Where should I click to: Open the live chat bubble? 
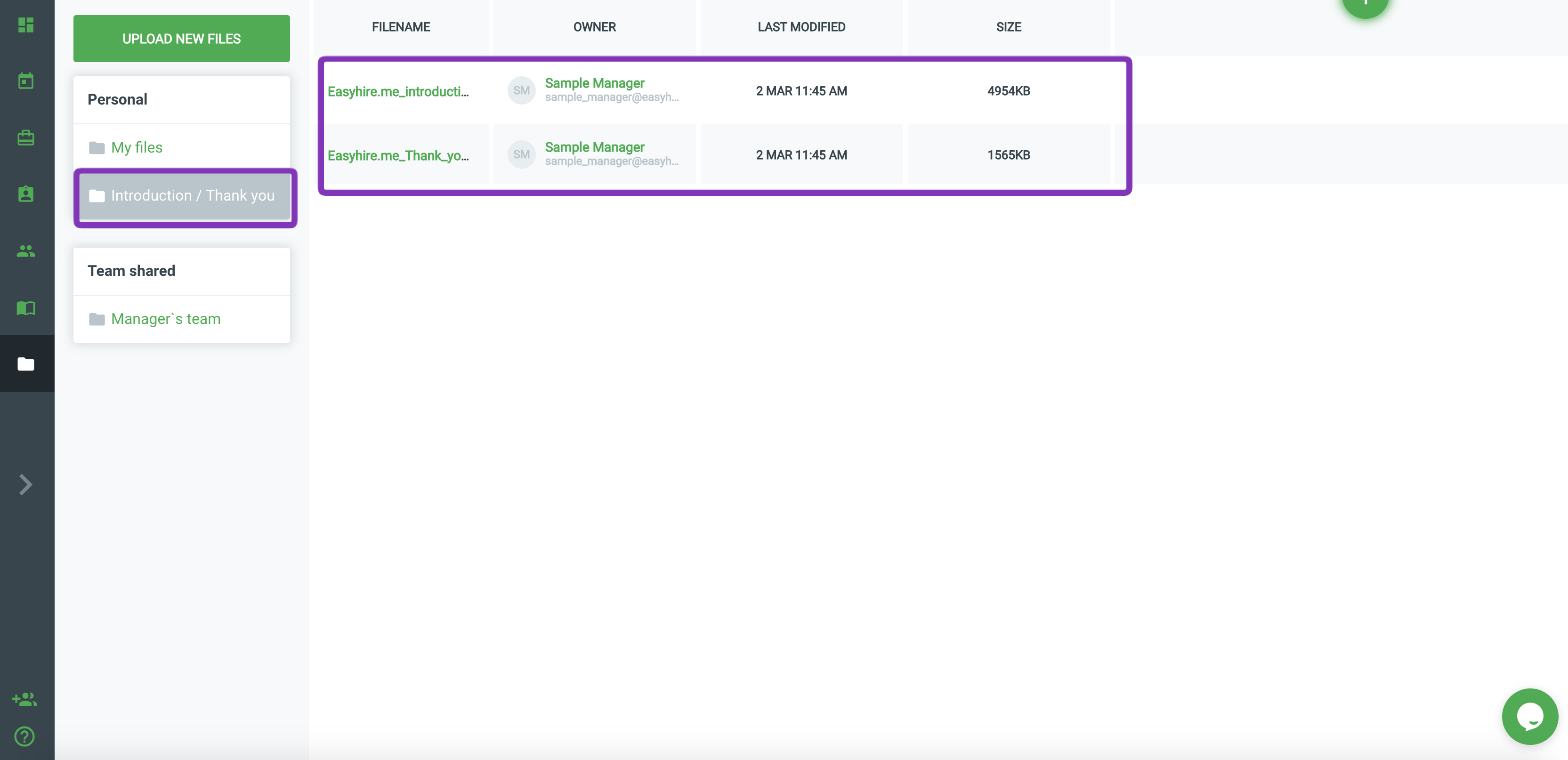[1529, 716]
